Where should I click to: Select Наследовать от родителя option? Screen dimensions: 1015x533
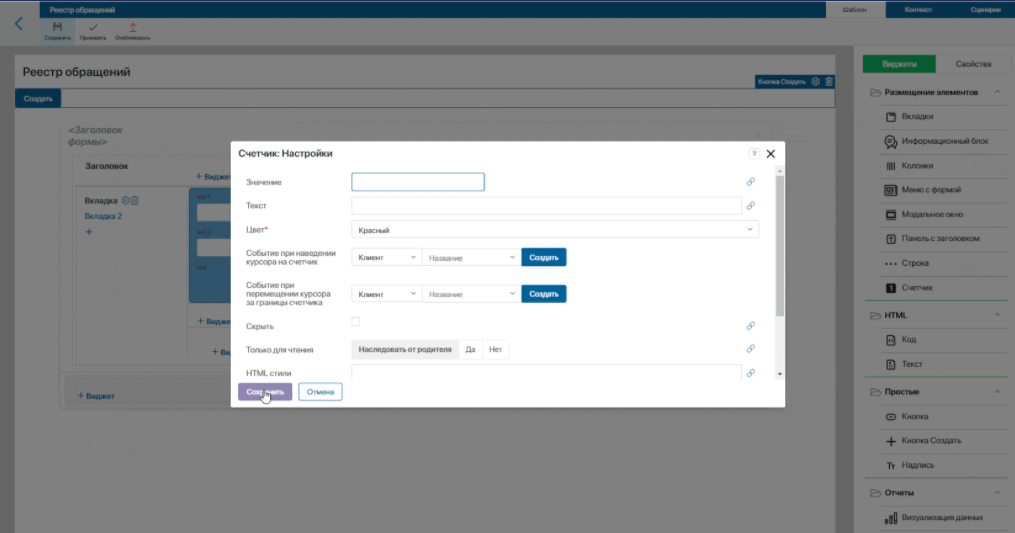(x=405, y=350)
